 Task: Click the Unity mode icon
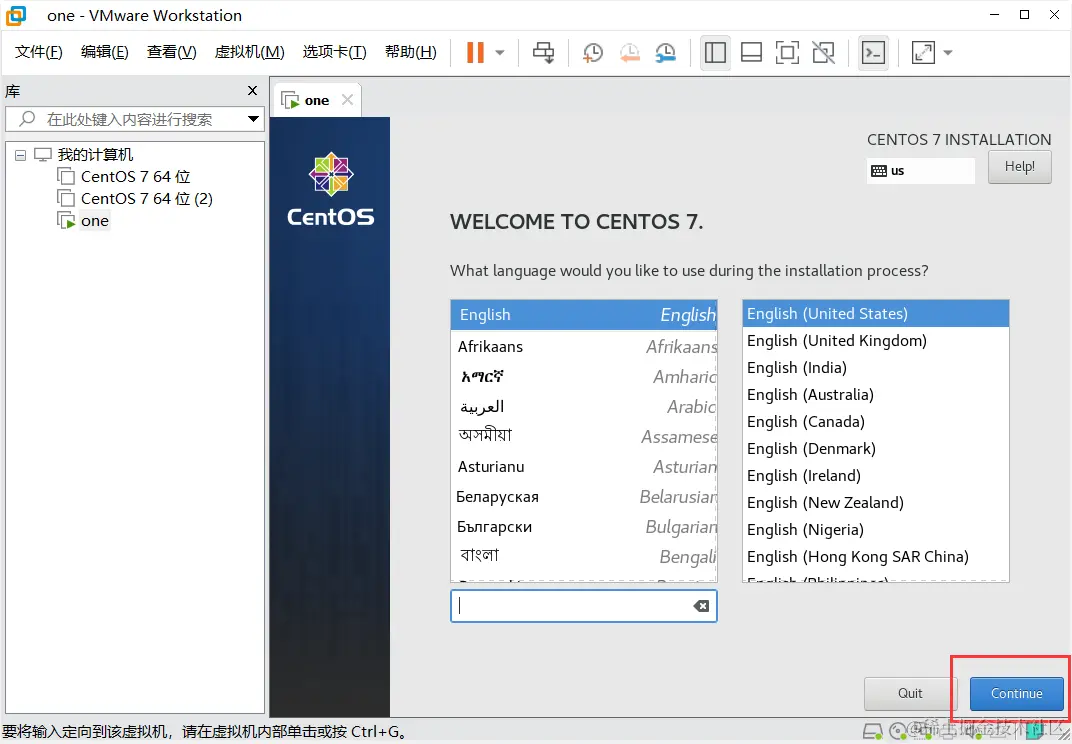point(823,53)
